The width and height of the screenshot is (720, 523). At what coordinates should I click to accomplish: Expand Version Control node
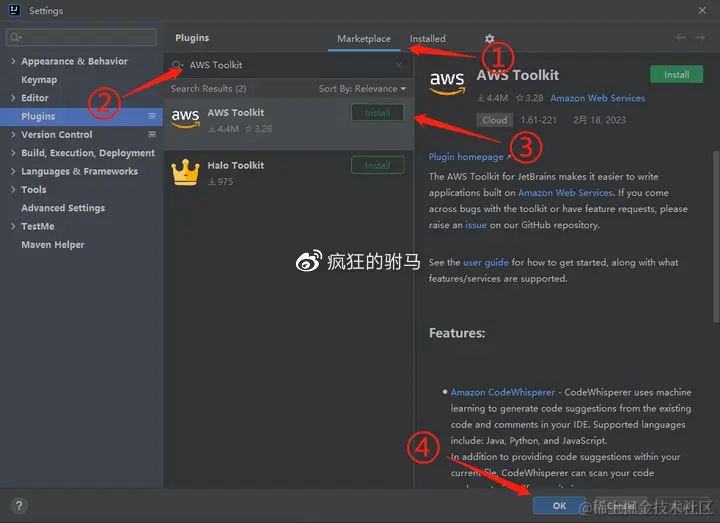[x=13, y=135]
